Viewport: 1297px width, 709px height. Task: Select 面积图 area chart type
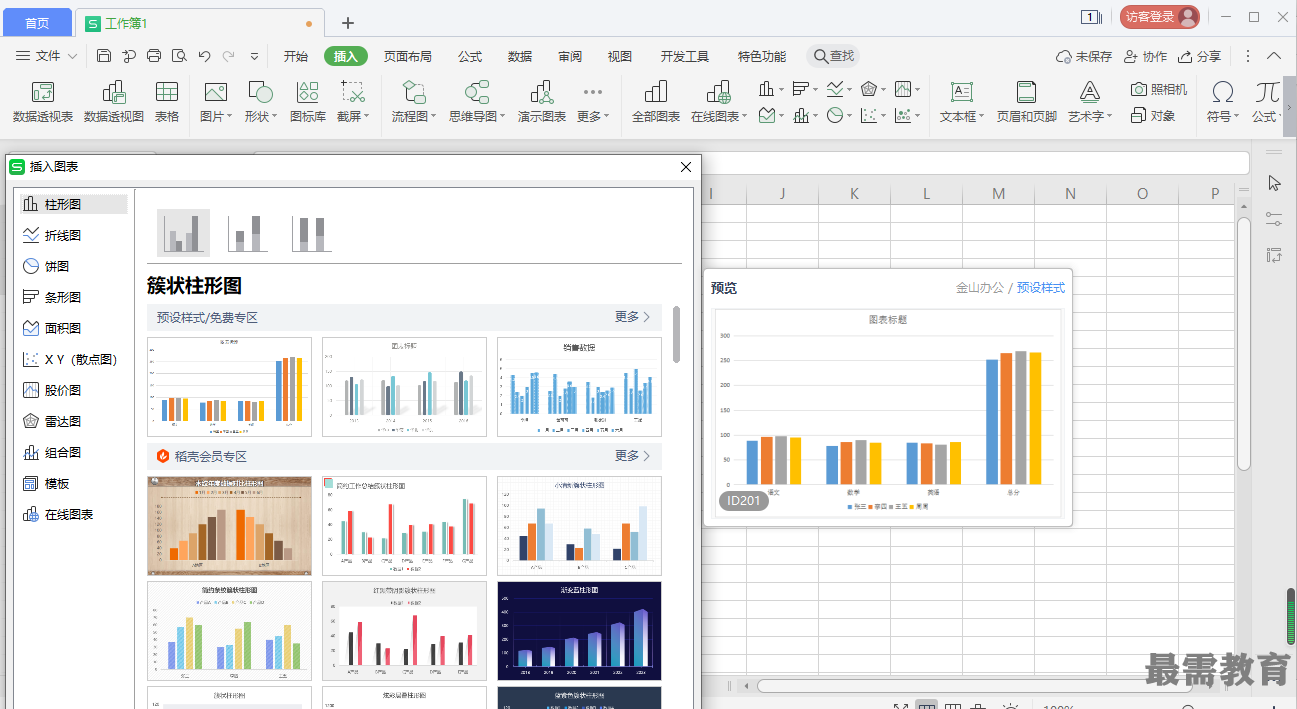coord(74,328)
